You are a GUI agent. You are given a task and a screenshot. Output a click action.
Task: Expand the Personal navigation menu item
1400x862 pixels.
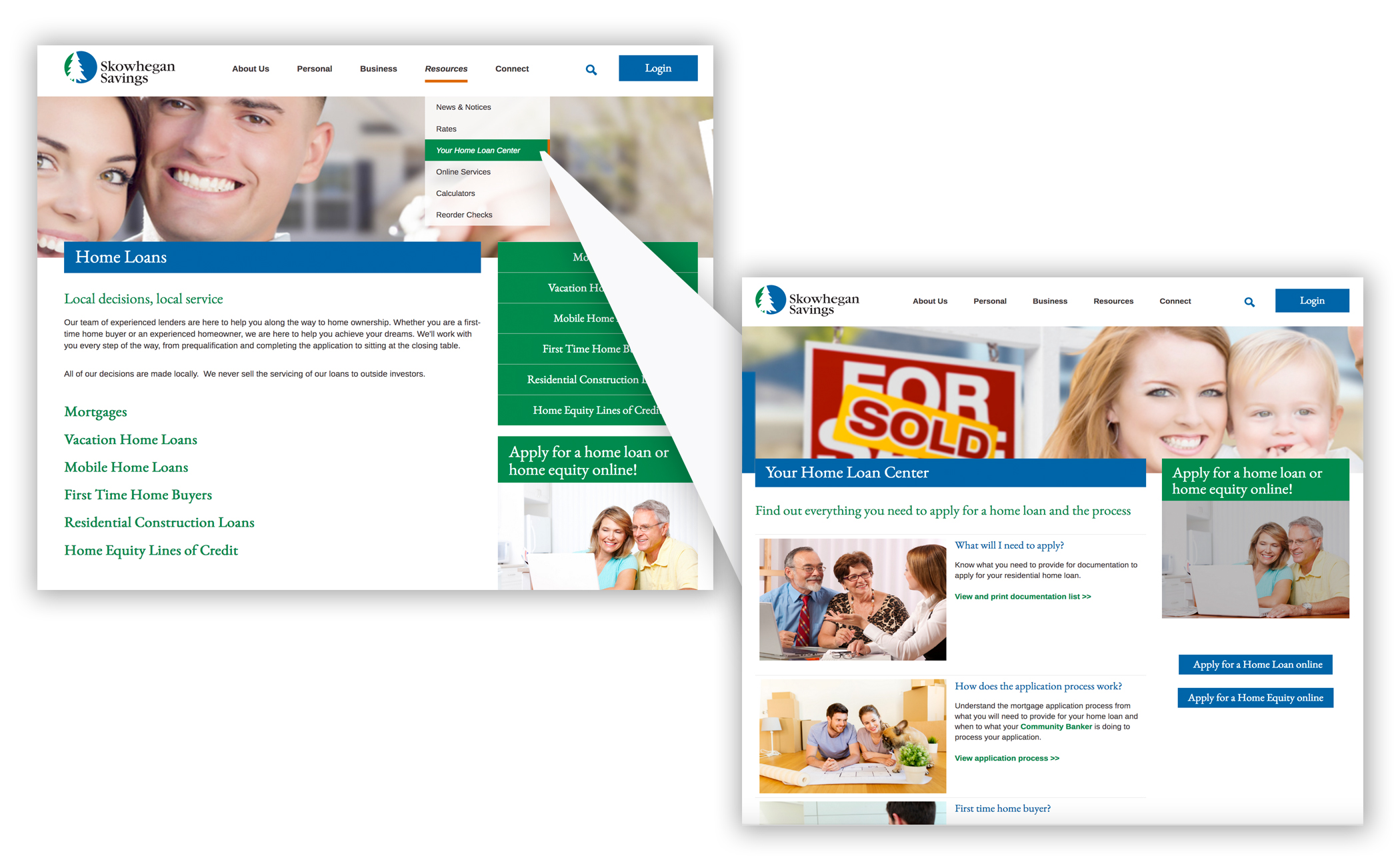(x=316, y=68)
